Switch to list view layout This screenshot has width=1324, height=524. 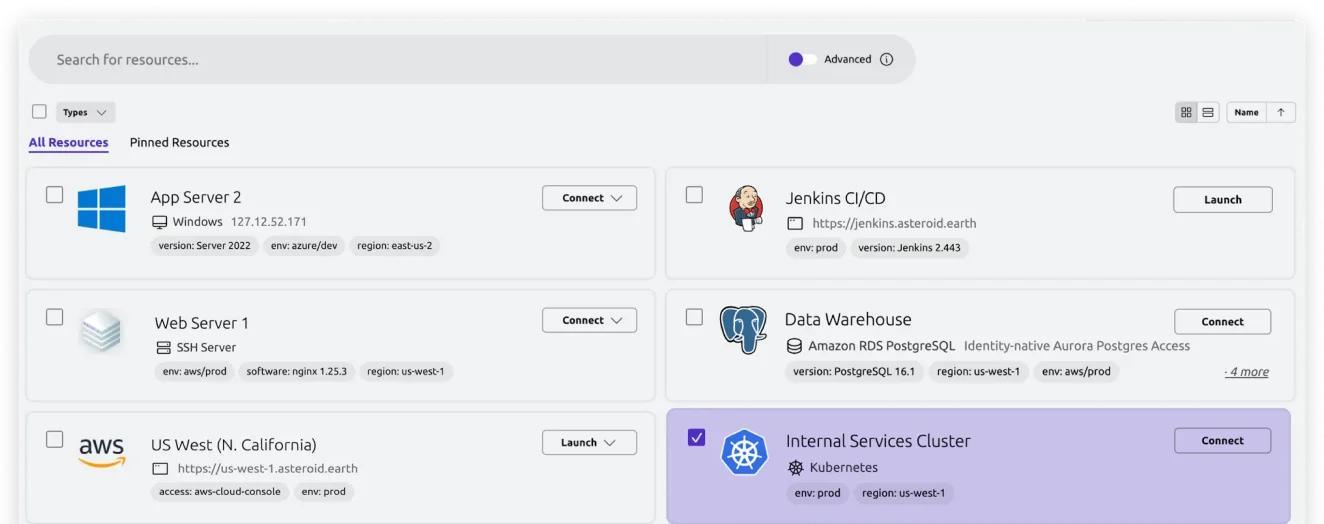coord(1208,113)
